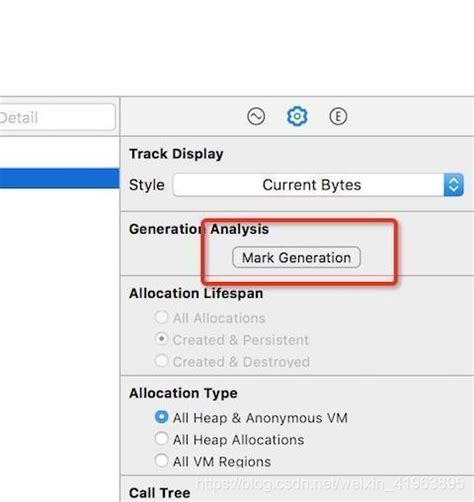Viewport: 474px width, 502px height.
Task: Select the All Allocations radio button
Action: 162,317
